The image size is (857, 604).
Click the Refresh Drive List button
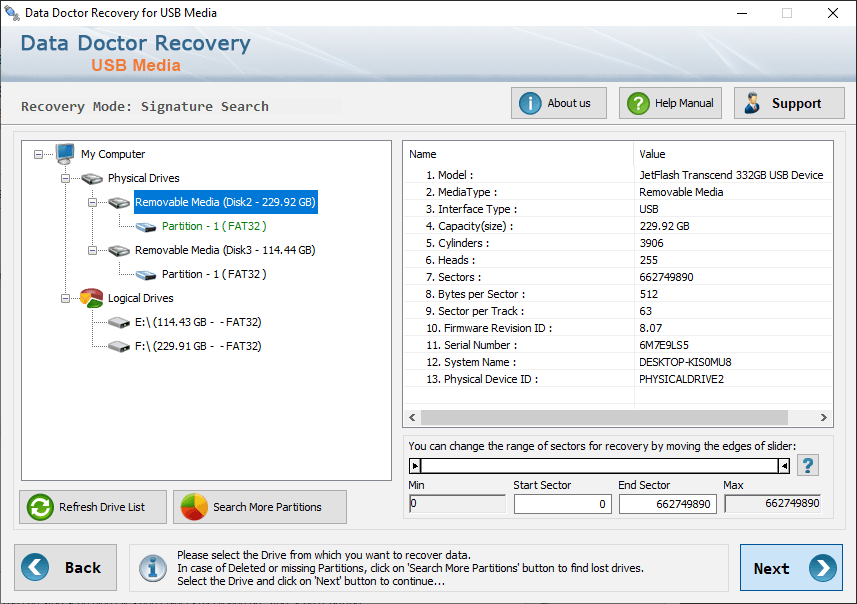(x=93, y=507)
